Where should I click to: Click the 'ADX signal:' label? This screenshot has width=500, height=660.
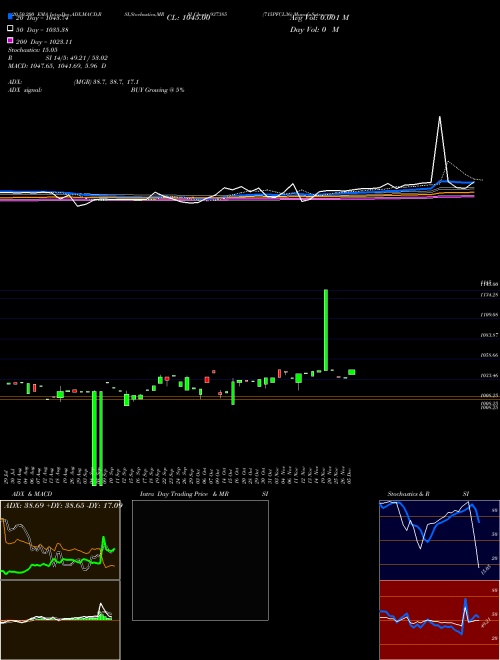click(25, 90)
